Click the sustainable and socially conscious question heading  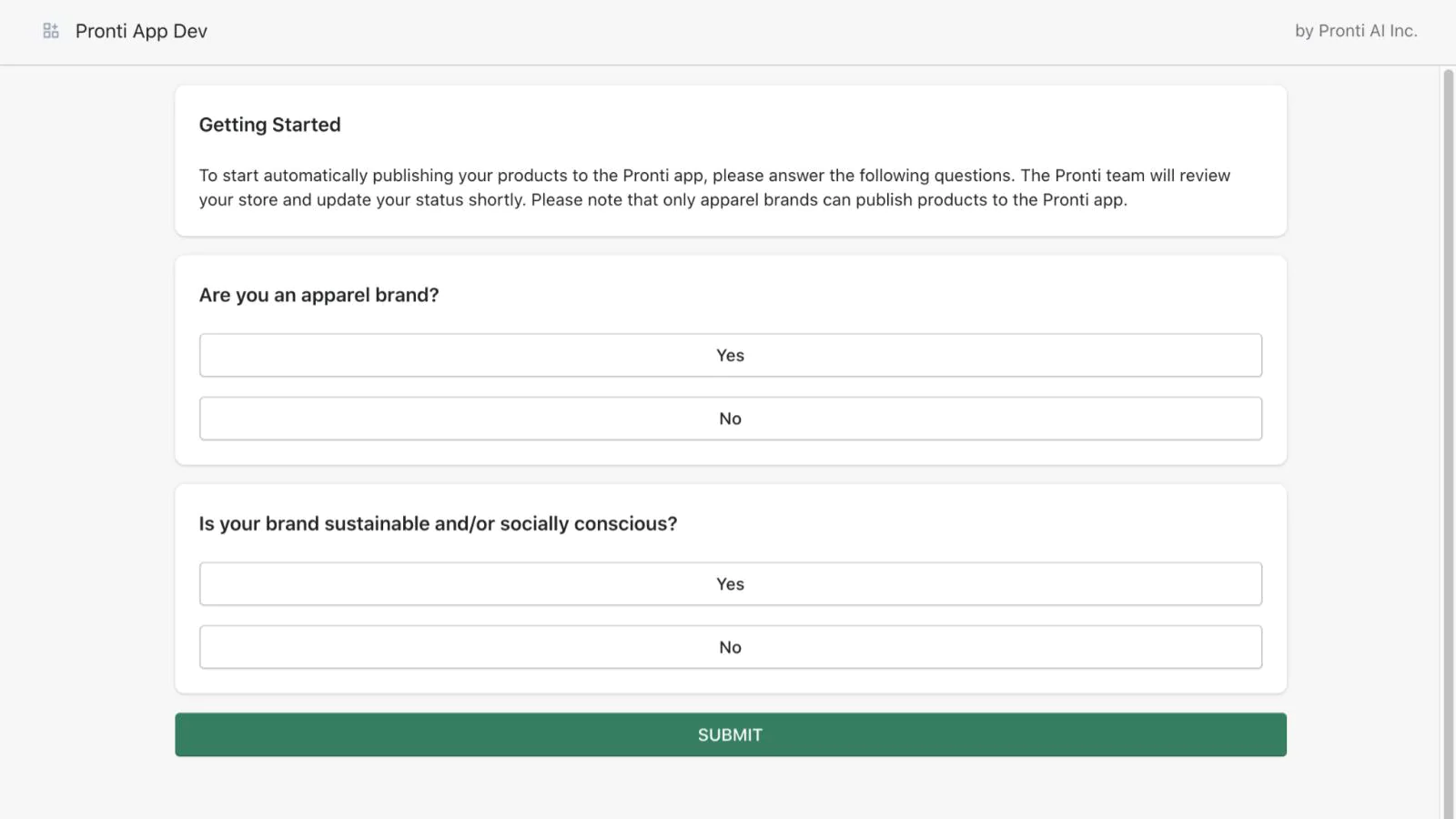tap(438, 523)
